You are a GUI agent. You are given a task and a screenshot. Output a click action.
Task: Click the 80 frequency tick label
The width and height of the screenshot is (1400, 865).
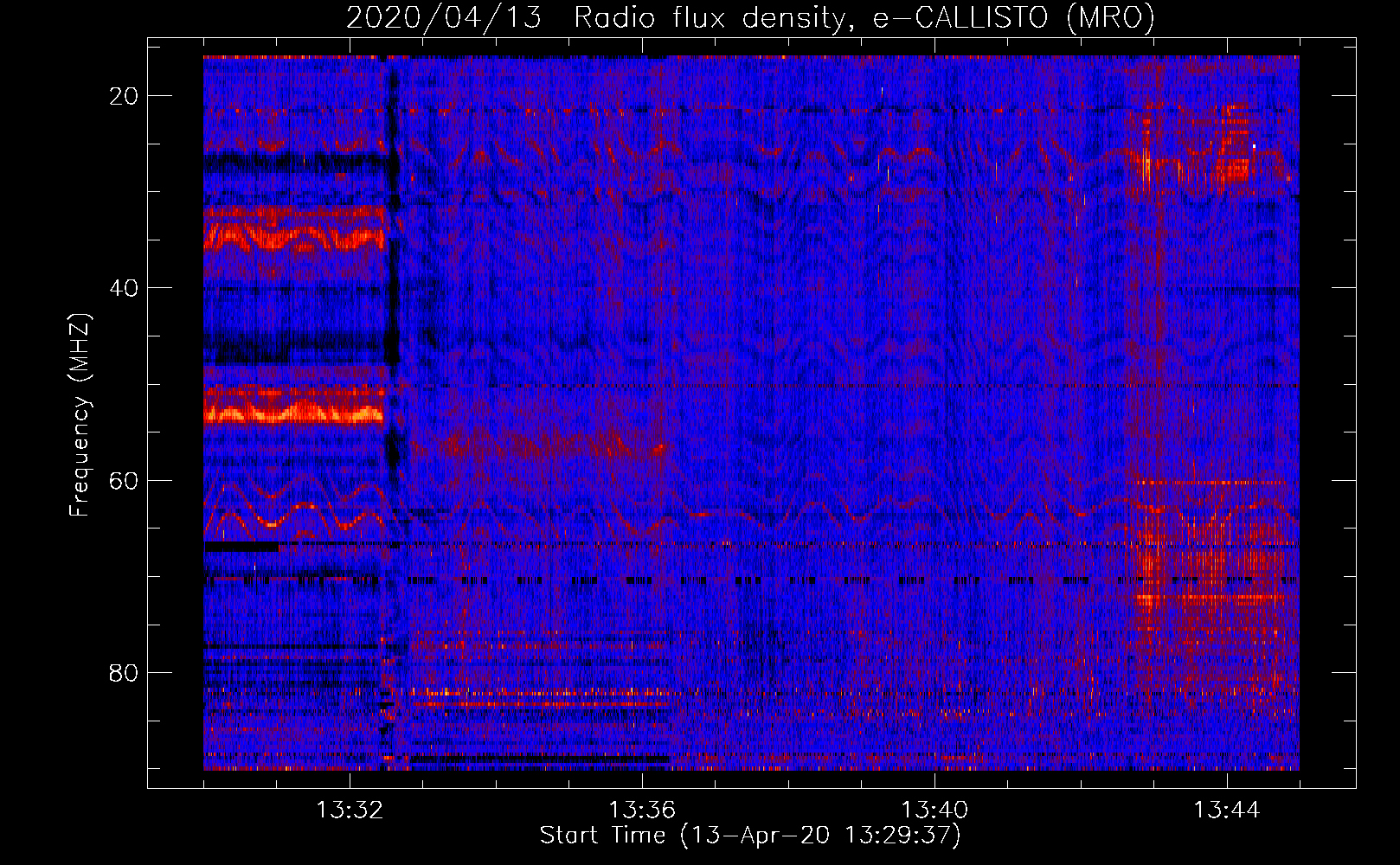click(124, 672)
